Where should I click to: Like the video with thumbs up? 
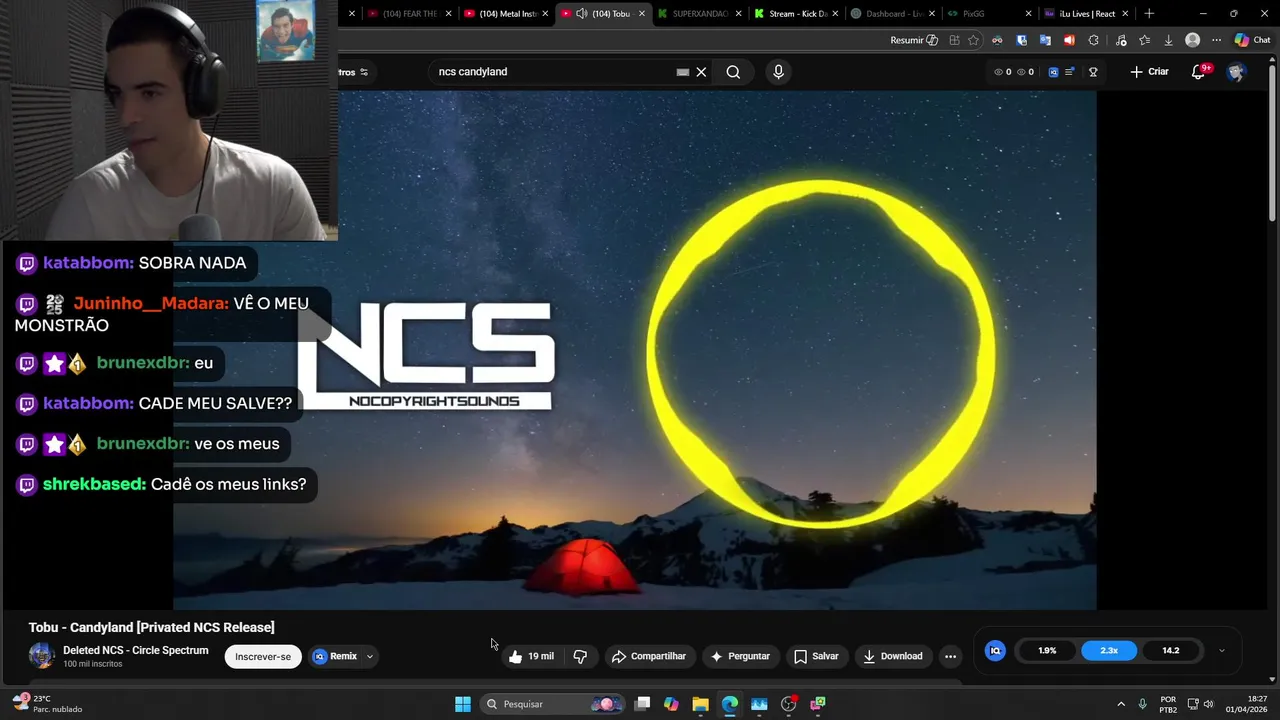click(530, 656)
